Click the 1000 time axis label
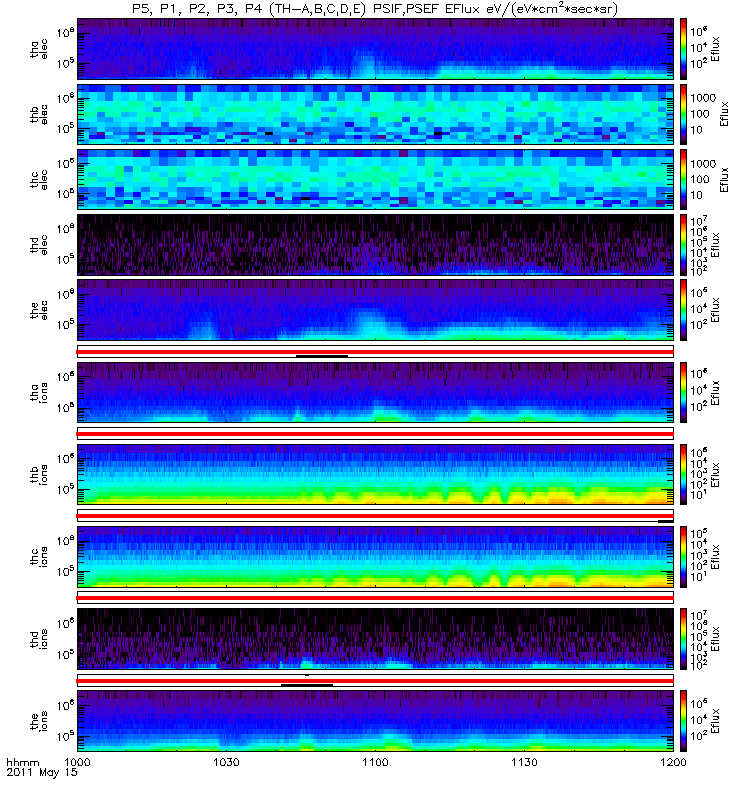Viewport: 750px width, 800px height. (77, 762)
